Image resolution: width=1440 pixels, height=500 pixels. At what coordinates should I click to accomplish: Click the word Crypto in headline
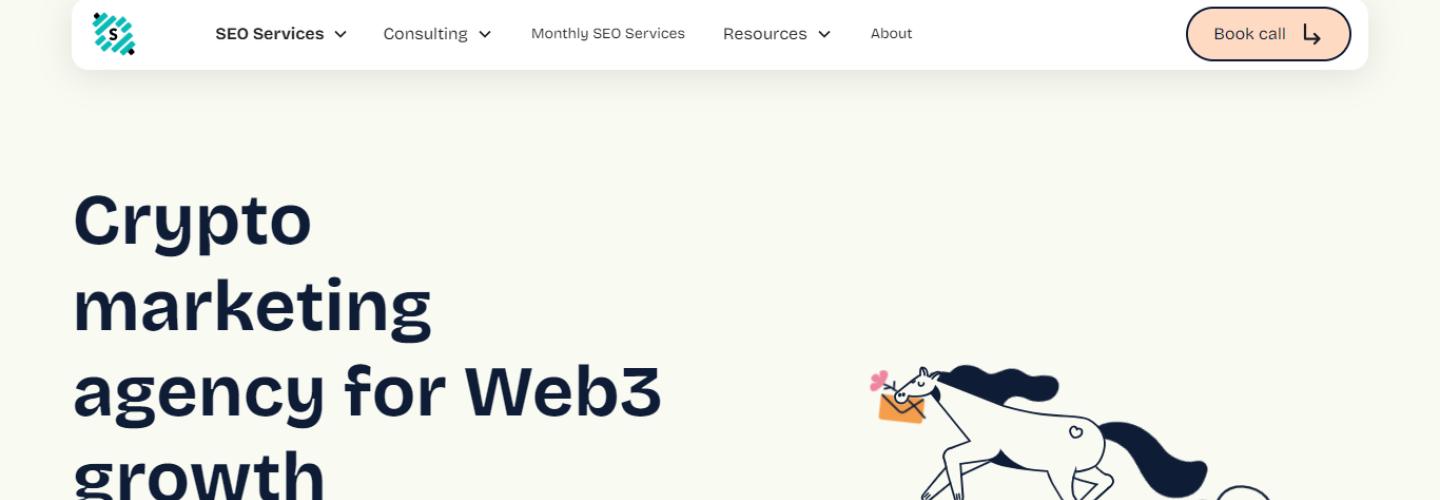192,222
